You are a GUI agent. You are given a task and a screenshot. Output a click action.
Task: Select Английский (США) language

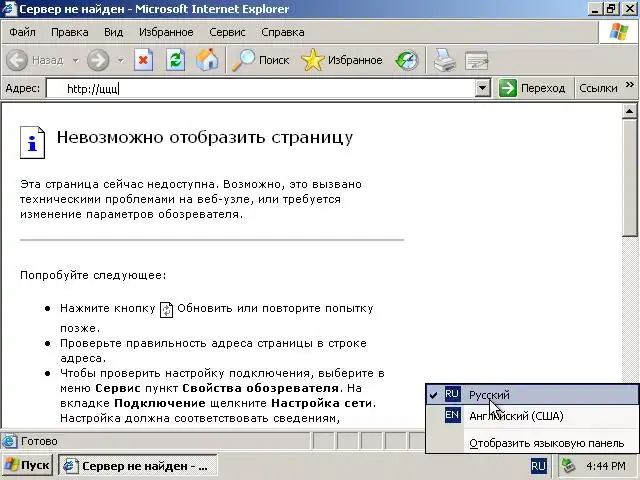tap(532, 416)
